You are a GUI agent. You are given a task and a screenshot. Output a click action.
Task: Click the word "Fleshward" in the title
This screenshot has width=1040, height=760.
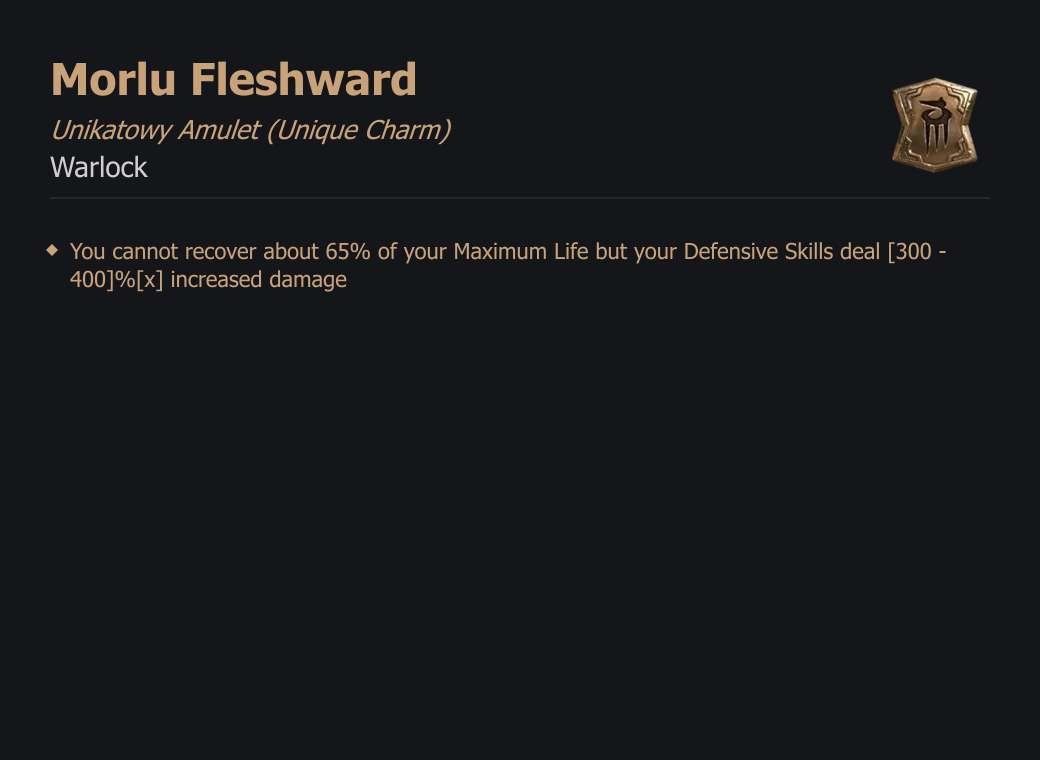click(304, 80)
